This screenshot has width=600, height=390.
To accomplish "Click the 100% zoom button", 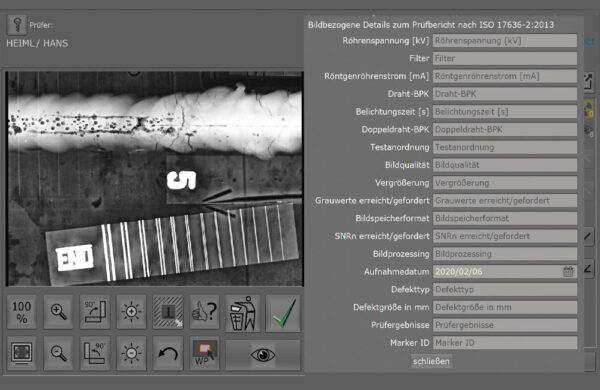I will click(21, 312).
